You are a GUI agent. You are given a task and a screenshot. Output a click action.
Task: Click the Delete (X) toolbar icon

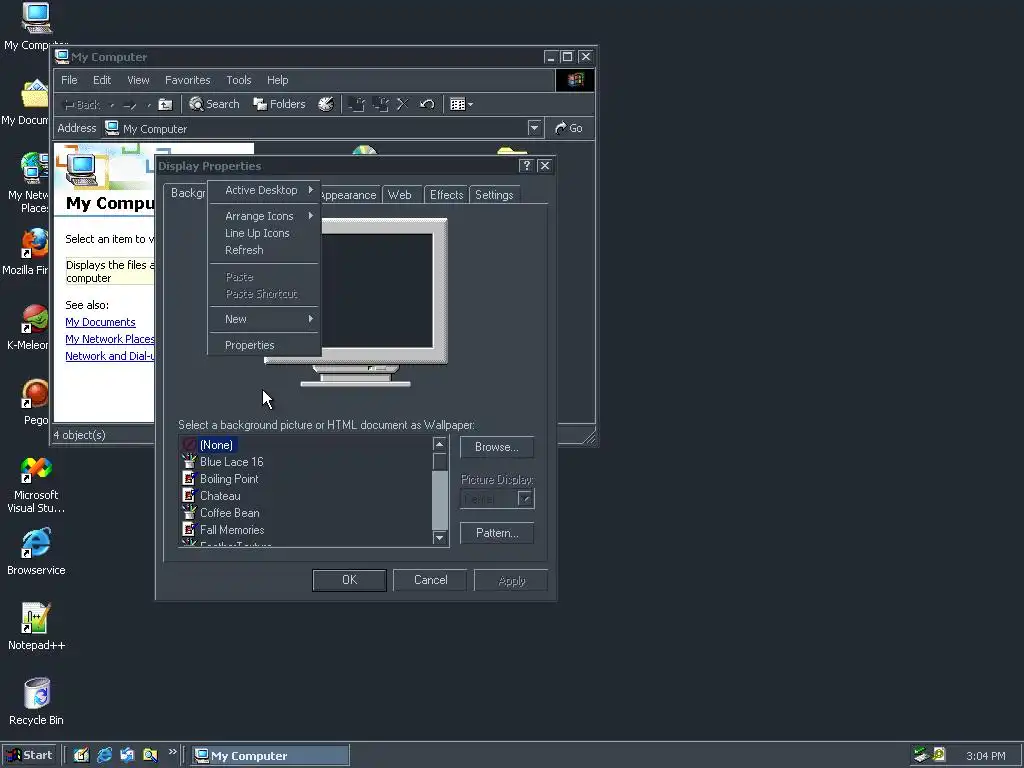[x=403, y=104]
